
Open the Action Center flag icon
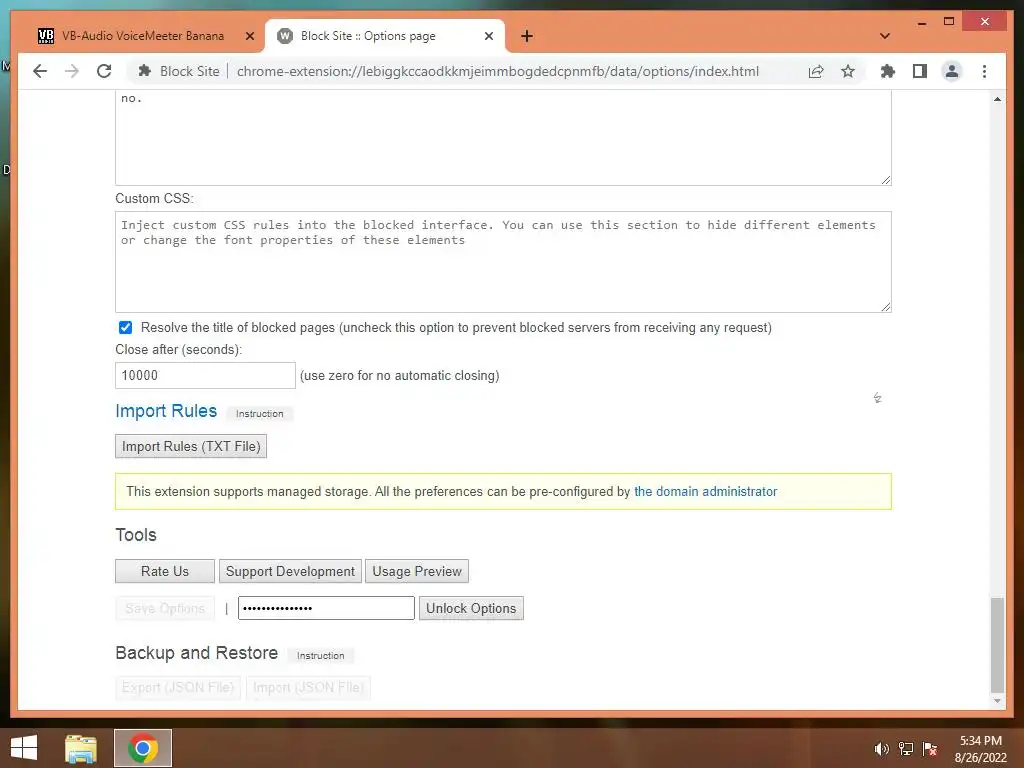930,749
